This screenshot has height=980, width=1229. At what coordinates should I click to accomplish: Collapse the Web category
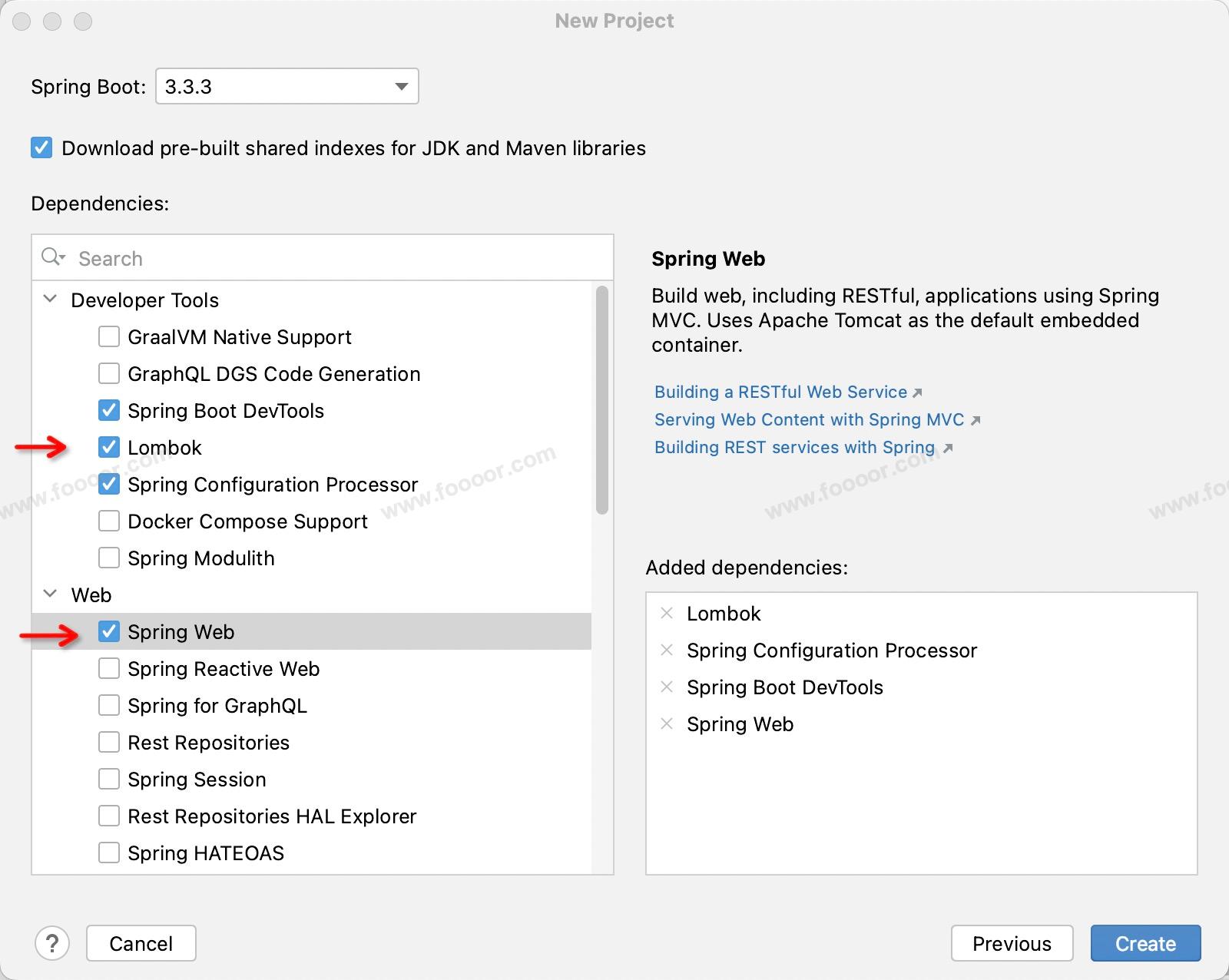click(51, 594)
